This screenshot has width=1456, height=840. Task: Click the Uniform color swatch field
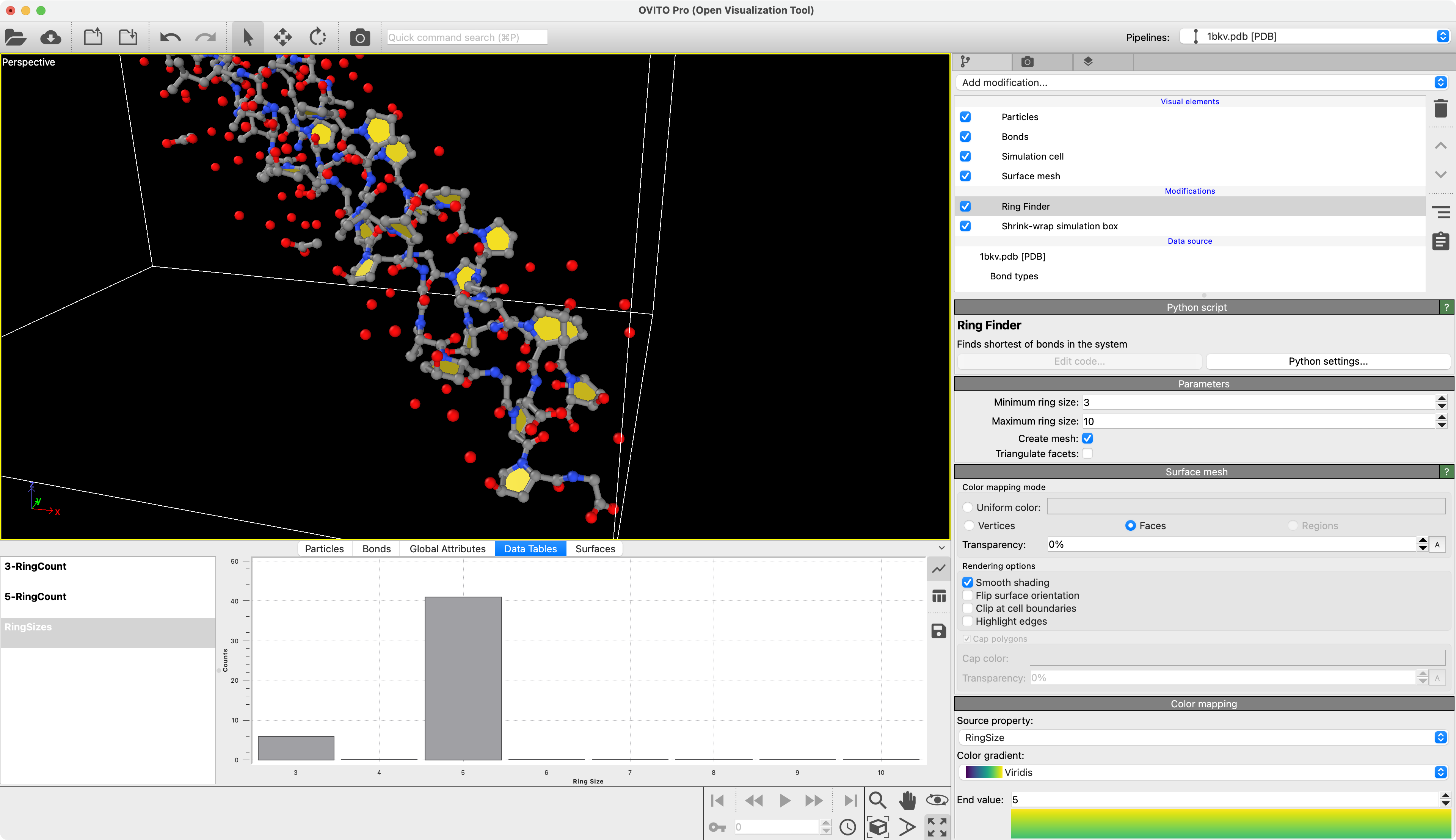coord(1245,507)
